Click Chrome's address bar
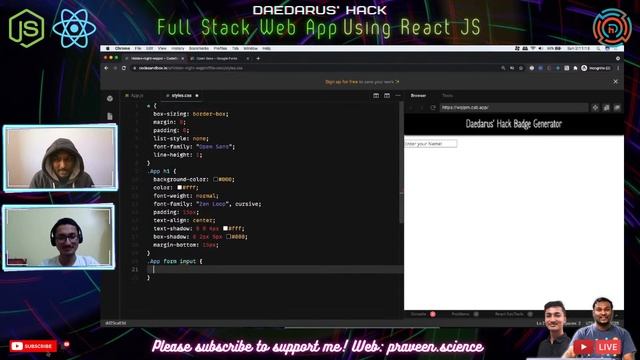Viewport: 640px width, 360px height. (x=314, y=68)
